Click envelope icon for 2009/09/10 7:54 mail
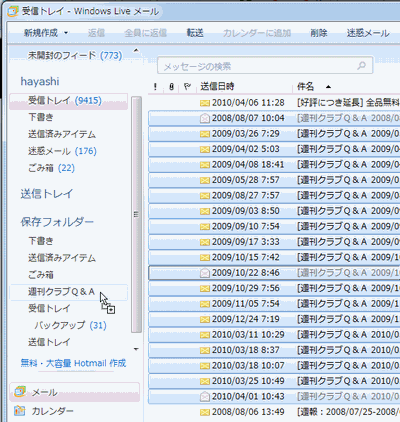 205,227
